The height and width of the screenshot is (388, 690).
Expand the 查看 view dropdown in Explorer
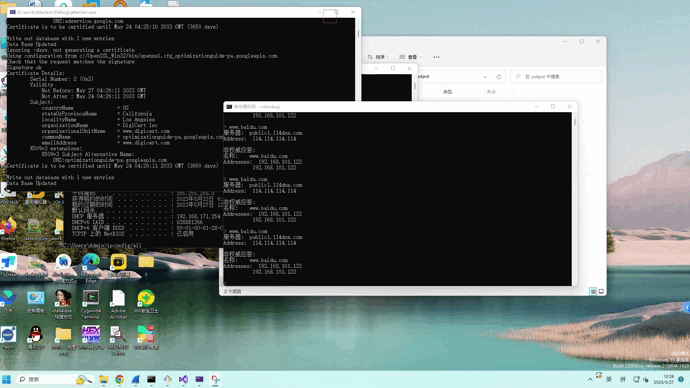[410, 57]
